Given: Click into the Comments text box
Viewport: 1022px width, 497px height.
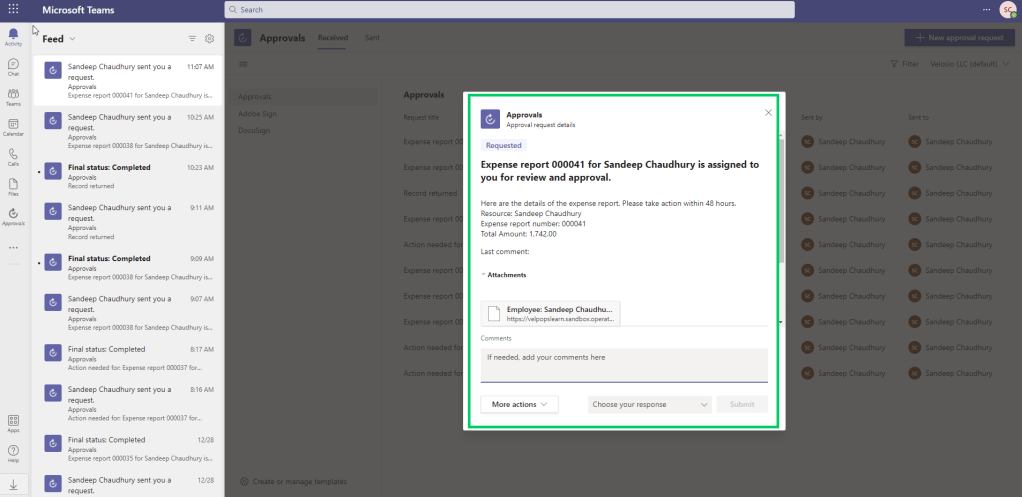Looking at the screenshot, I should point(623,364).
